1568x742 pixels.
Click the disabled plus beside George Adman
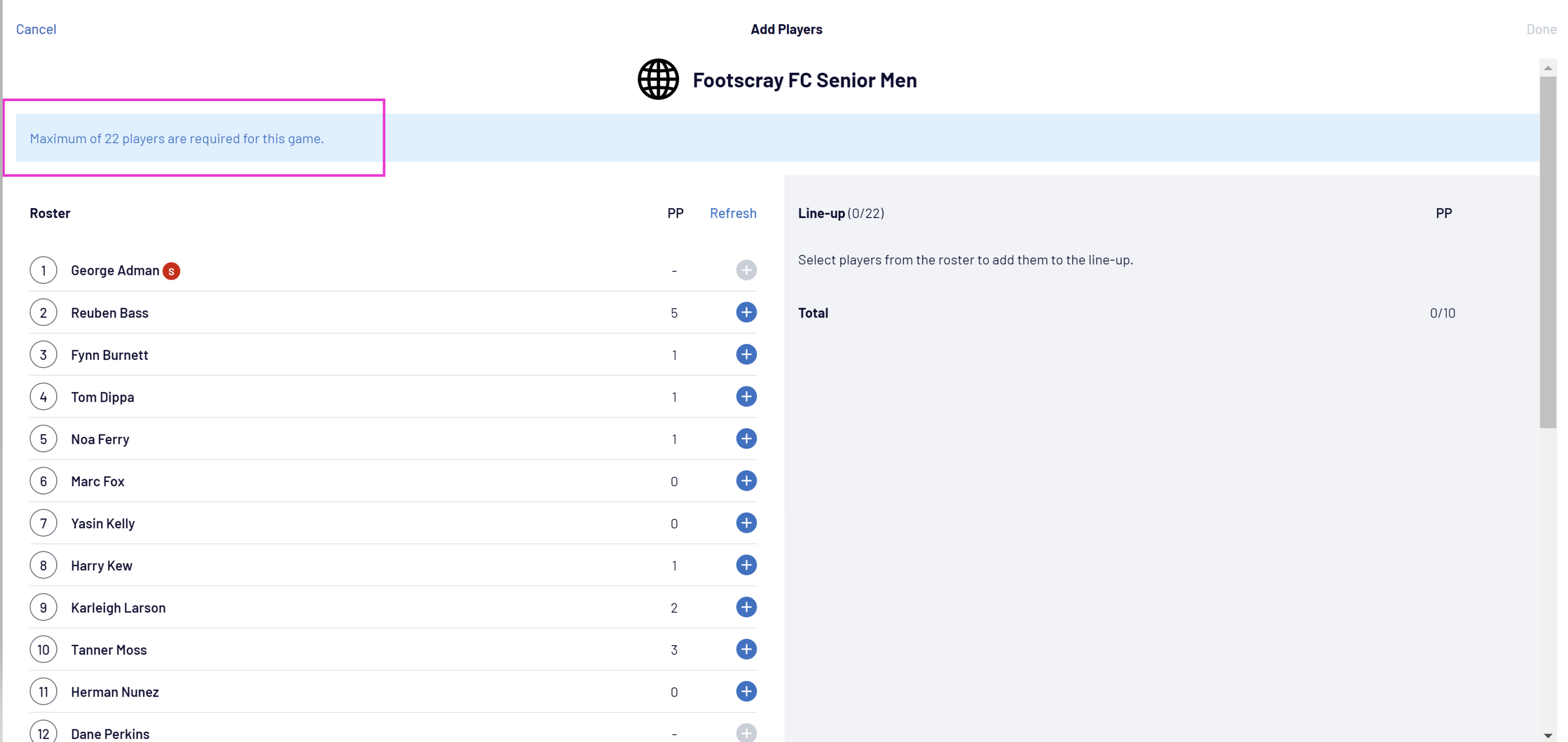tap(746, 270)
